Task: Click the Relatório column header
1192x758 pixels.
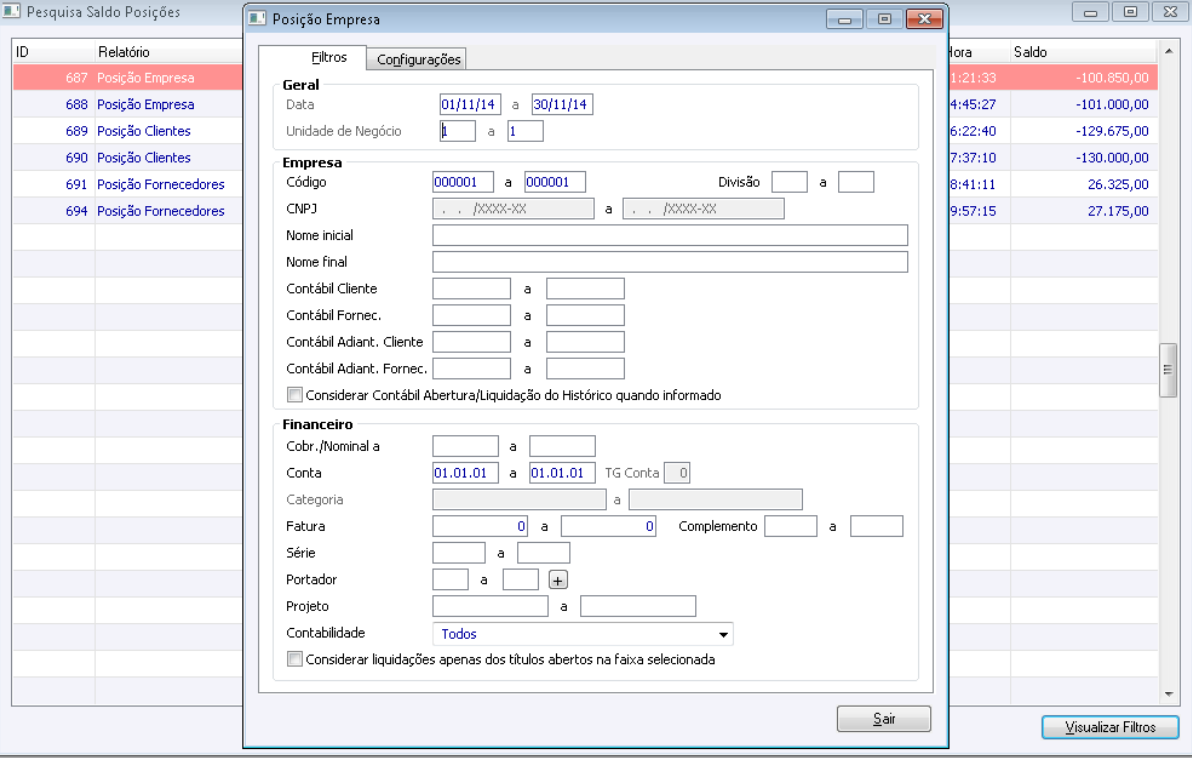Action: tap(169, 52)
